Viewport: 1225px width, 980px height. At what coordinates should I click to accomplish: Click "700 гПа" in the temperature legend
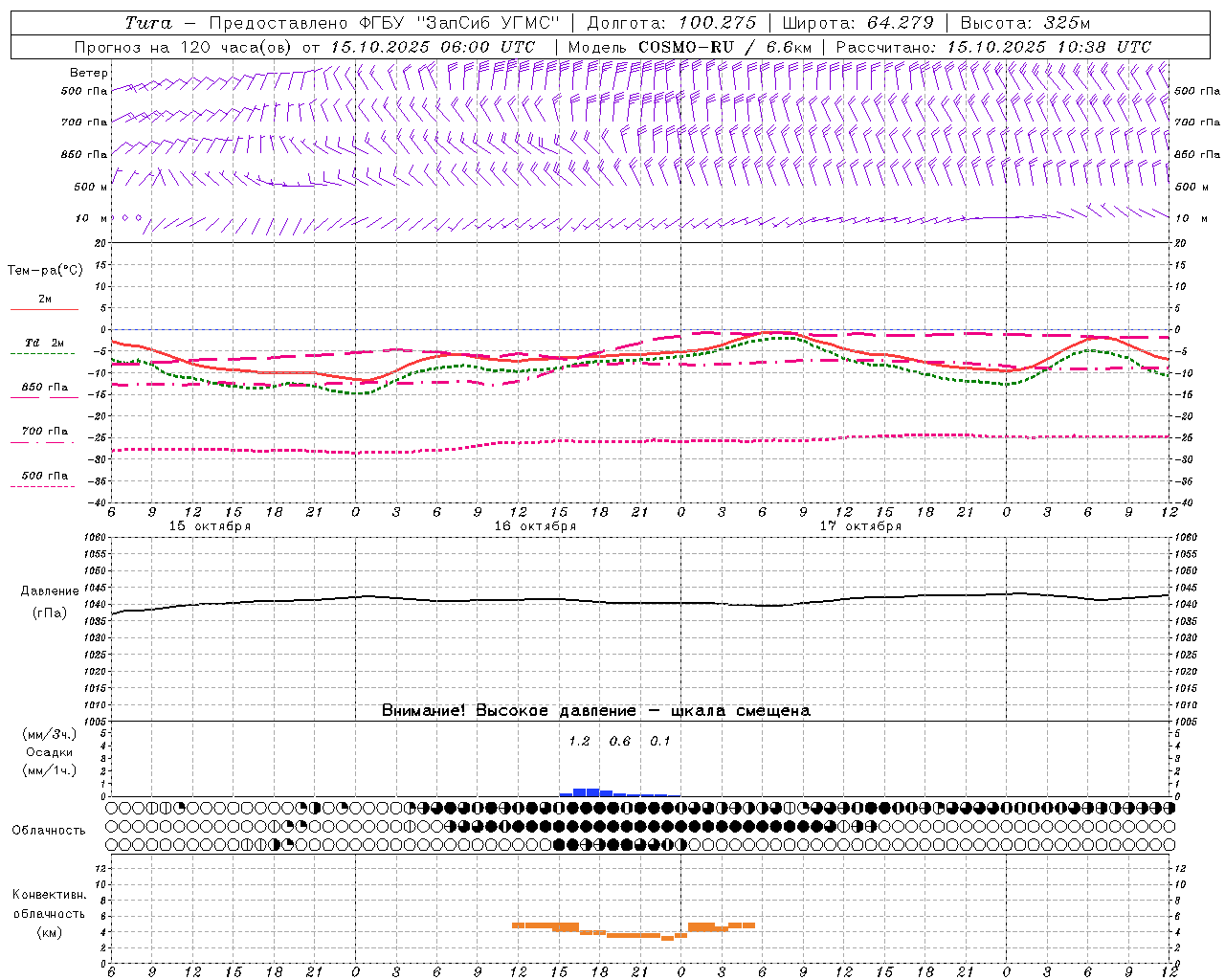(x=45, y=432)
